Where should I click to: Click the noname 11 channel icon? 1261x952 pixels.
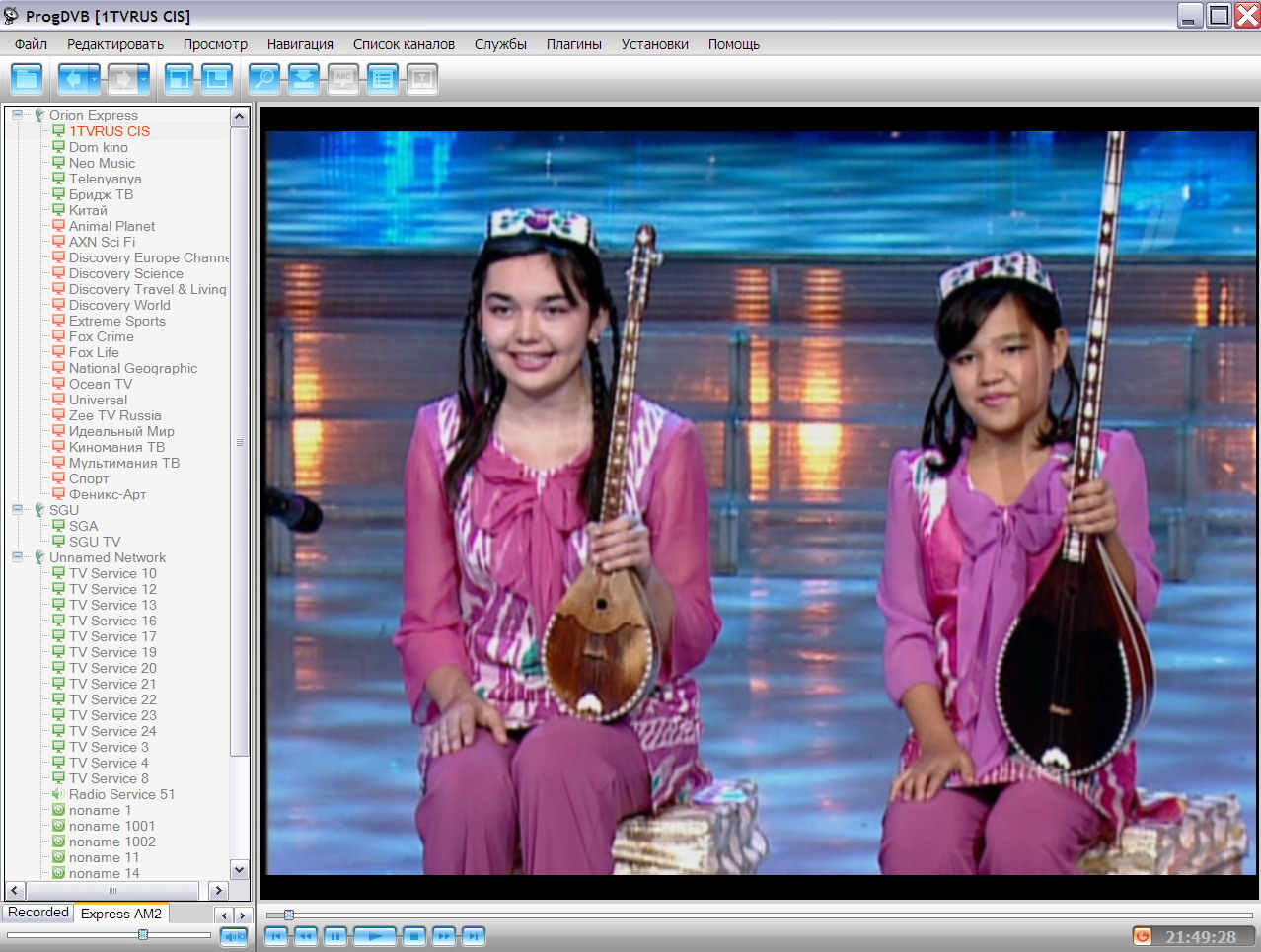tap(58, 857)
